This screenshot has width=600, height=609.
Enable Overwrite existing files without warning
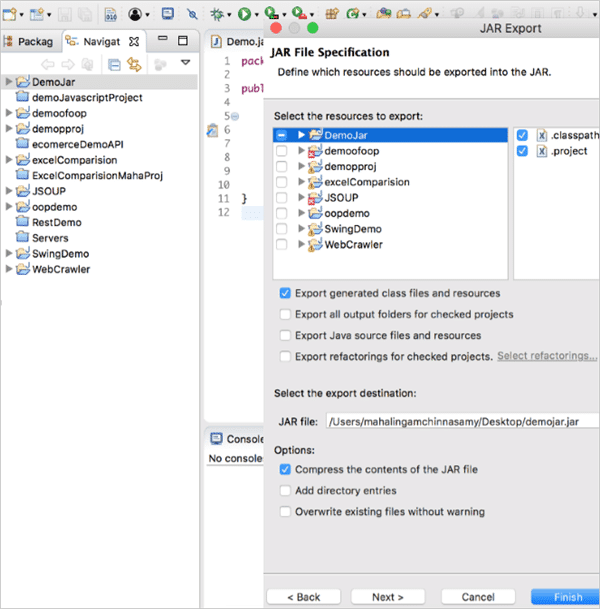[x=285, y=512]
